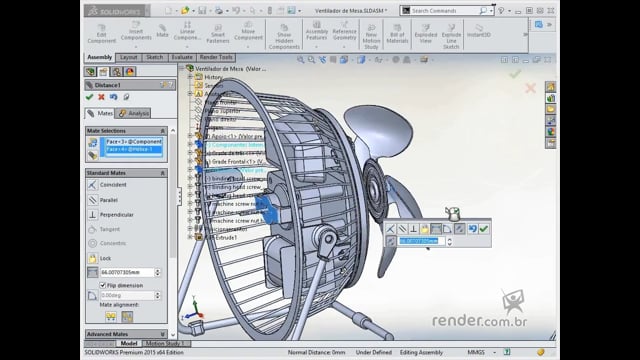Open Bill of Materials tool
The image size is (640, 360).
click(x=397, y=34)
